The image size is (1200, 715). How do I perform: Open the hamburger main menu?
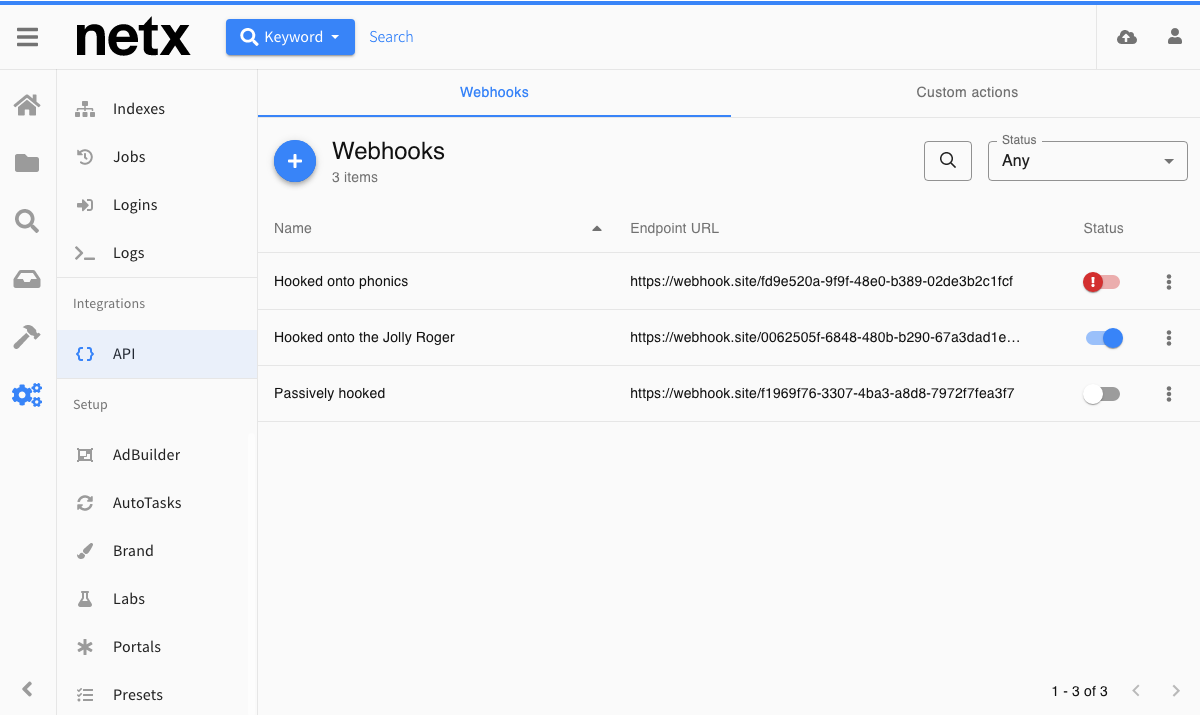(x=27, y=37)
